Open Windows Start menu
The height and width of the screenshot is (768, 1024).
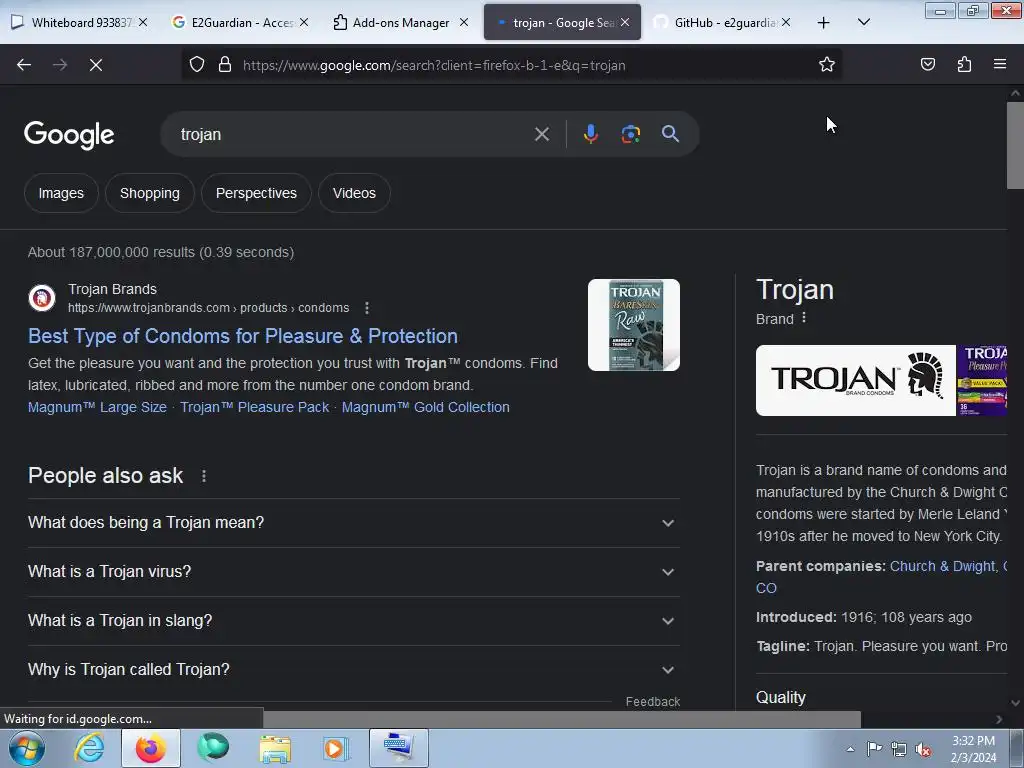[x=26, y=748]
